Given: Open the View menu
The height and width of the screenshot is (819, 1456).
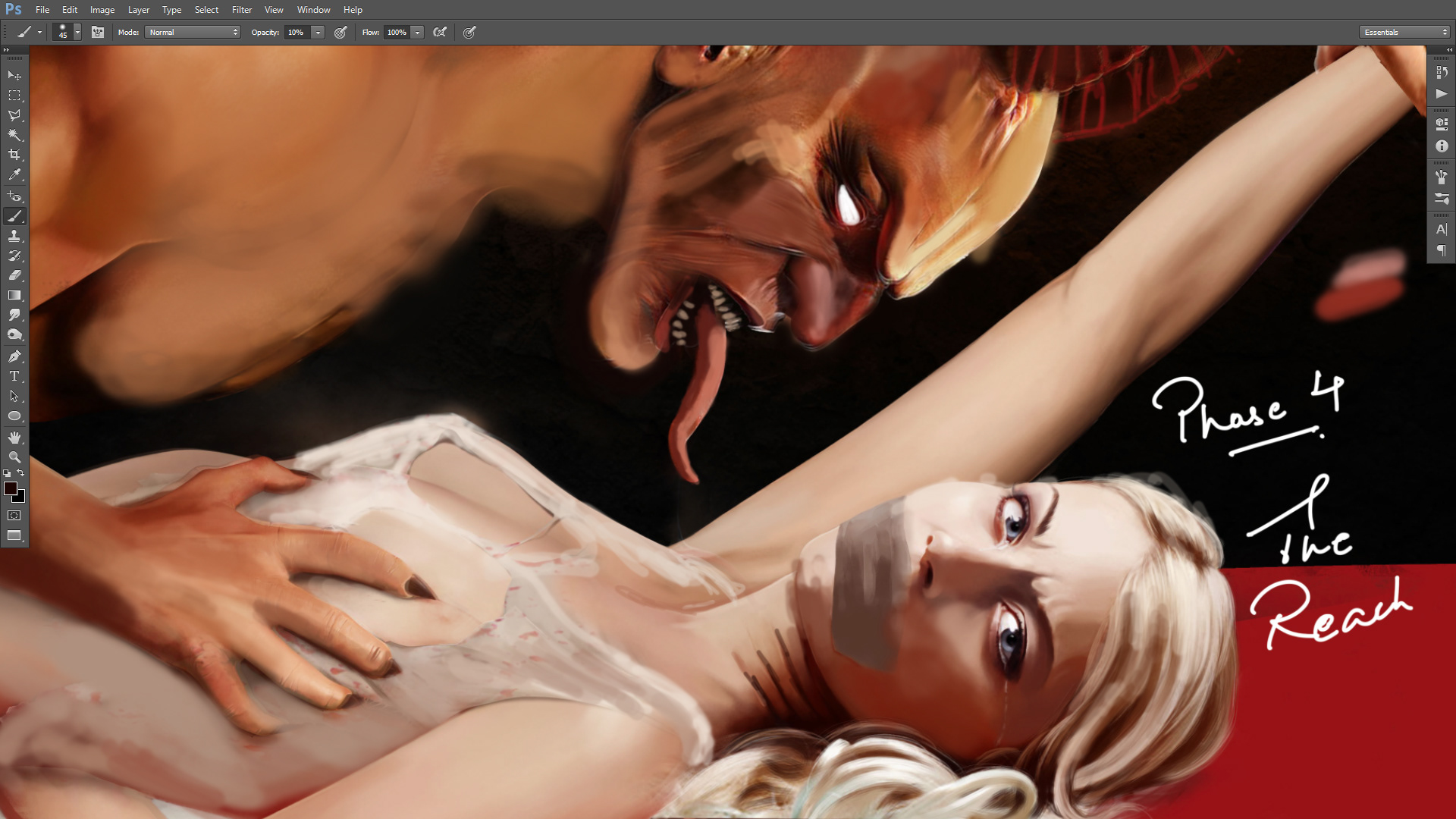Looking at the screenshot, I should click(x=274, y=10).
